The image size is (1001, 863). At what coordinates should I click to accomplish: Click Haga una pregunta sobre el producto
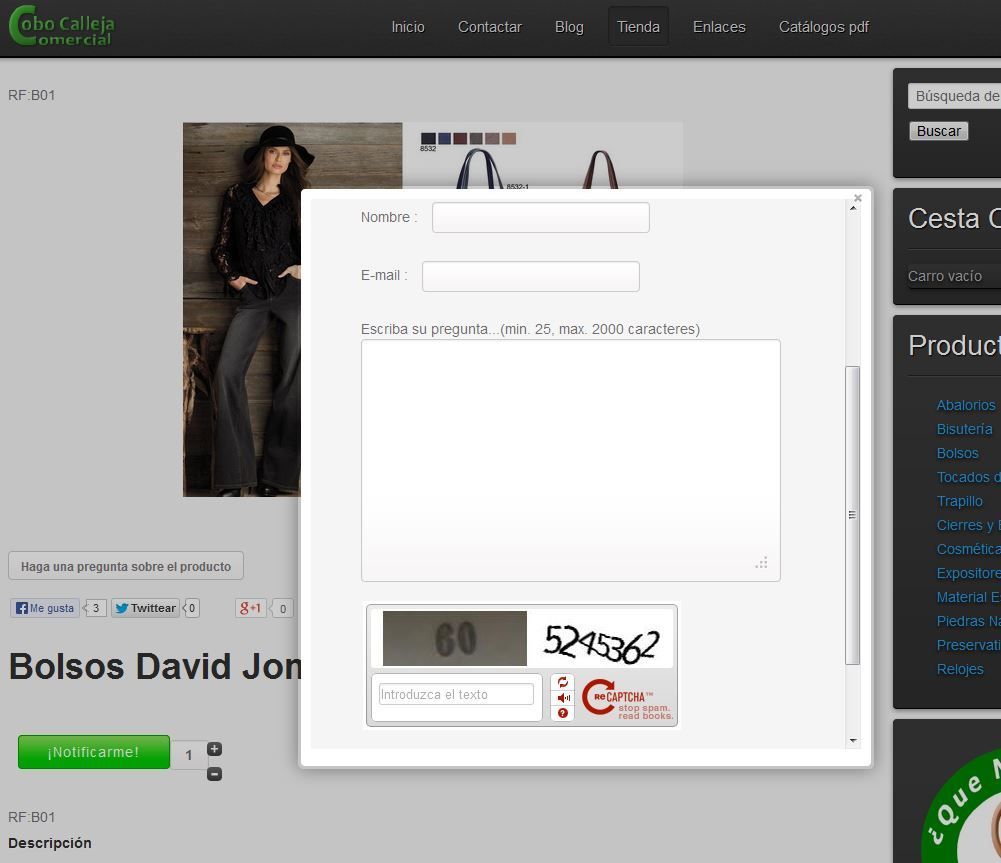pos(126,566)
